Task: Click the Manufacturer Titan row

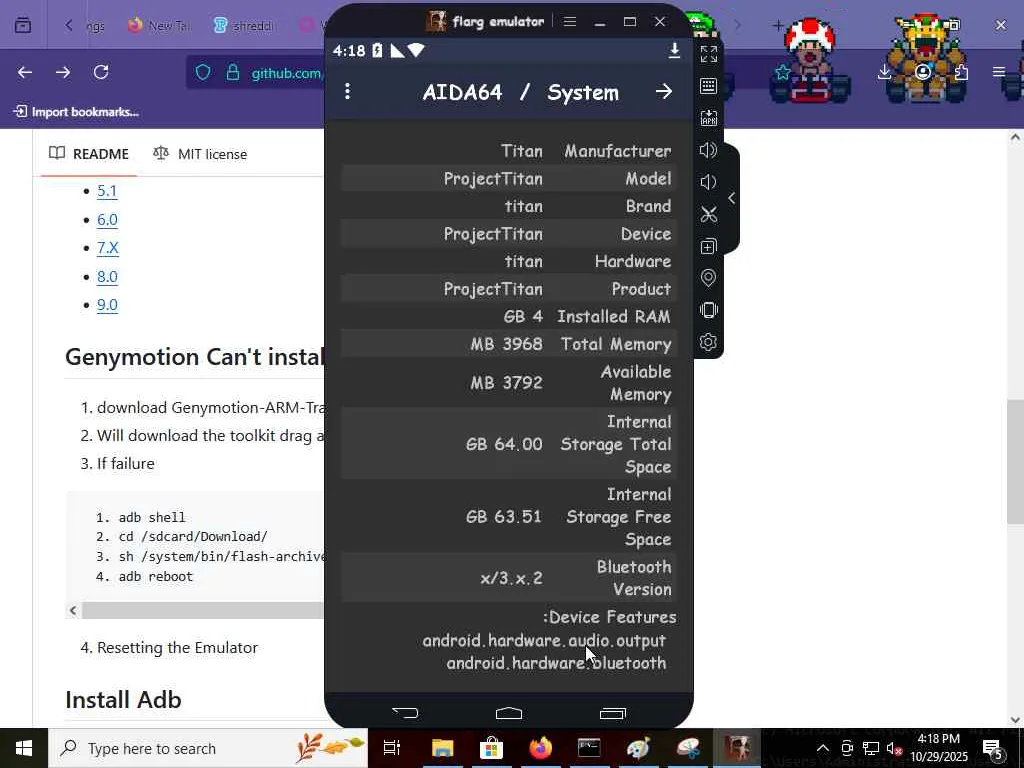Action: (x=509, y=151)
